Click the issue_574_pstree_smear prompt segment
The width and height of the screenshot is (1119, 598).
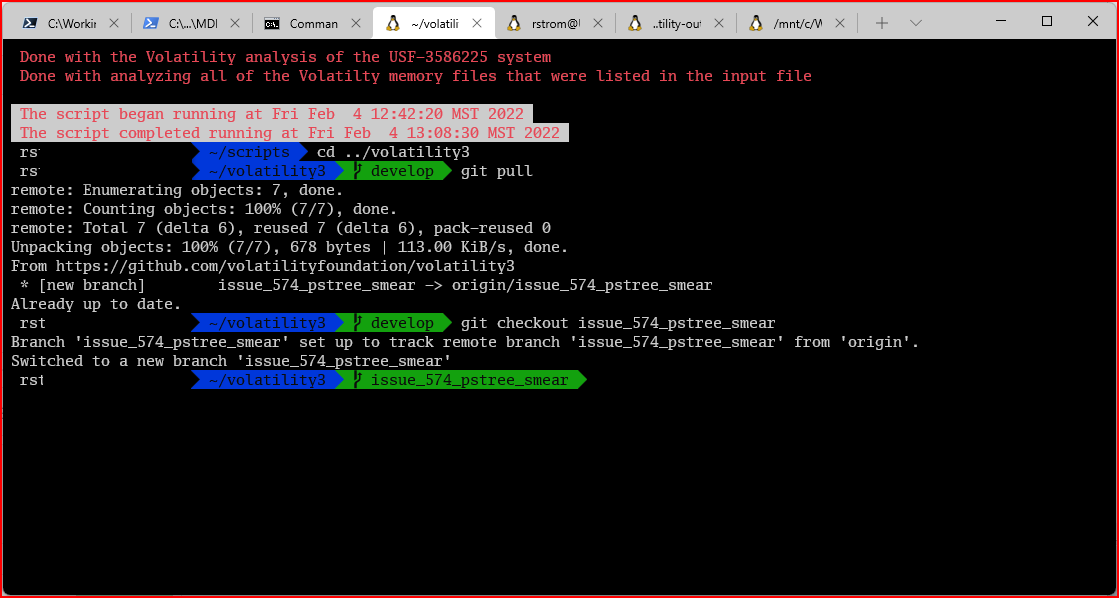tap(470, 379)
